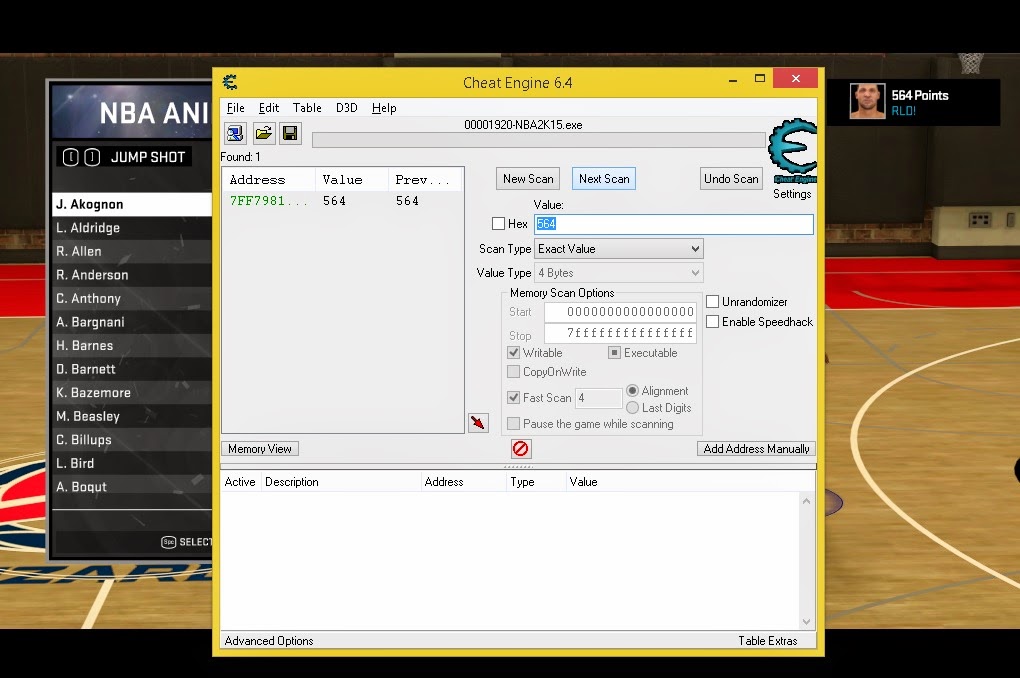Select C. Anthony in game list

(x=132, y=299)
